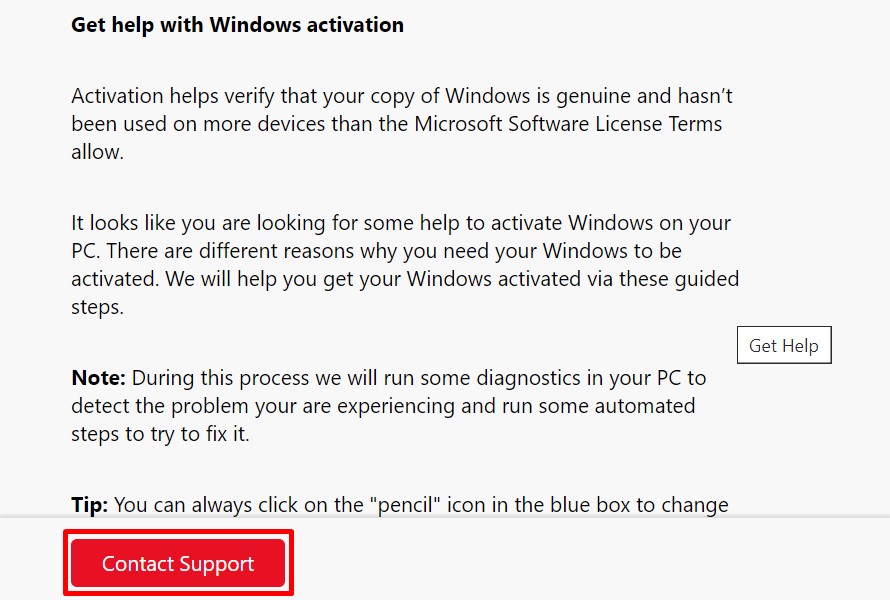
Task: Open Get Help assistance panel
Action: (x=783, y=344)
